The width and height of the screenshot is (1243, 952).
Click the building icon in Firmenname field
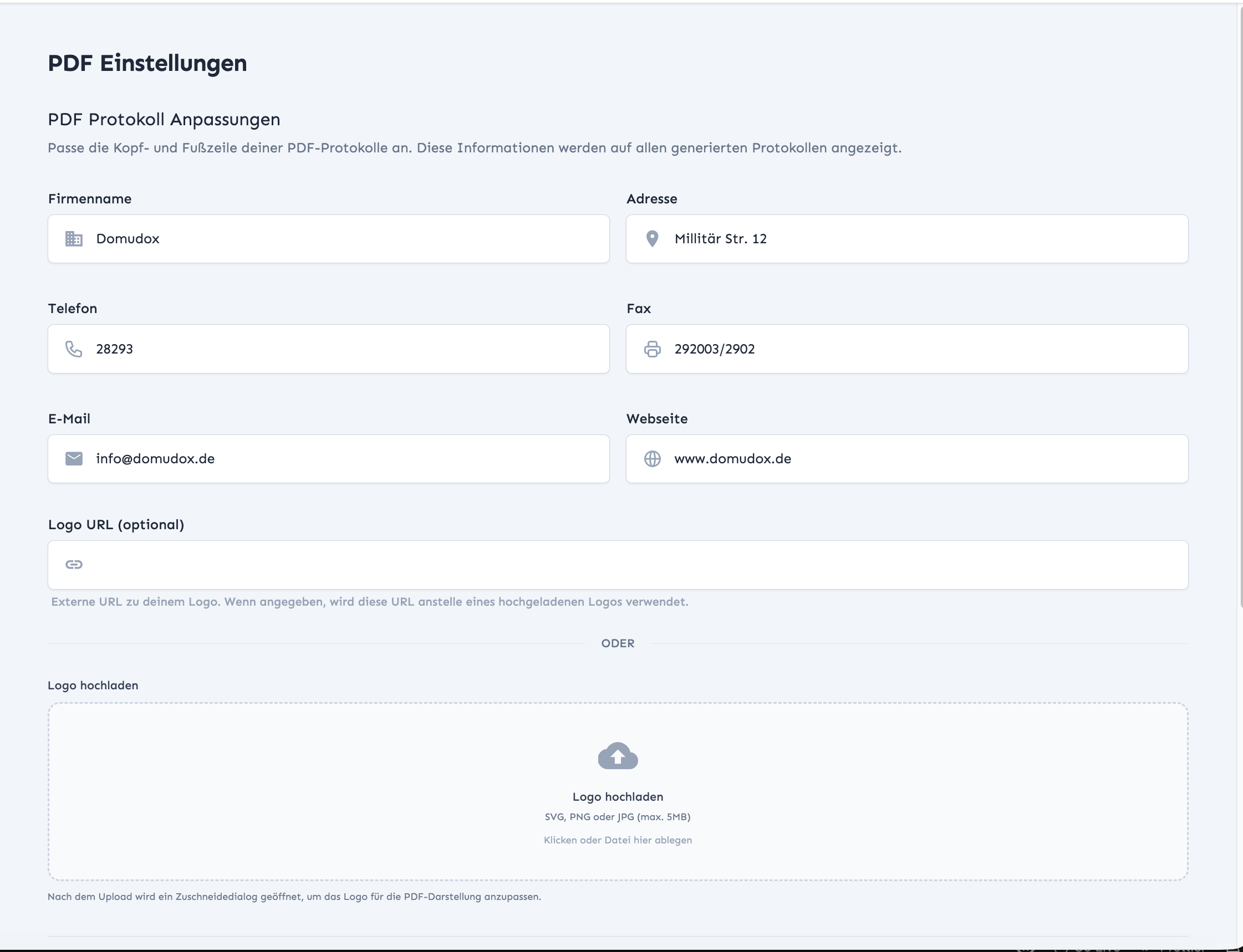pyautogui.click(x=74, y=239)
